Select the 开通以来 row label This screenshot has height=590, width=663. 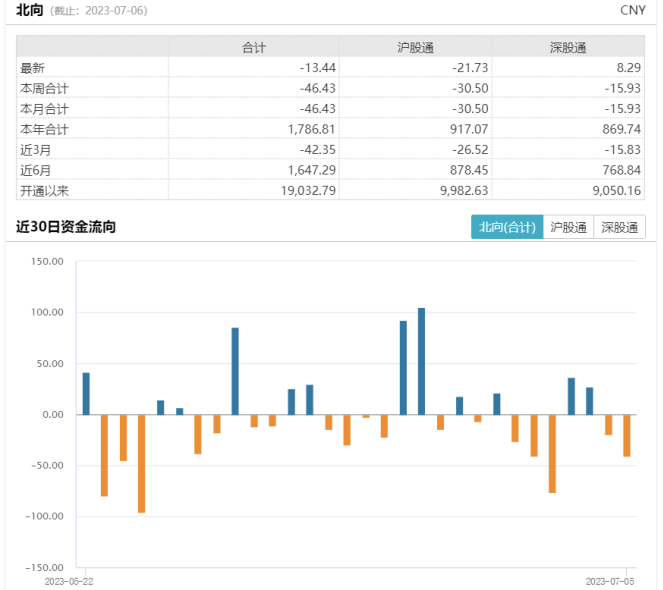pos(44,191)
